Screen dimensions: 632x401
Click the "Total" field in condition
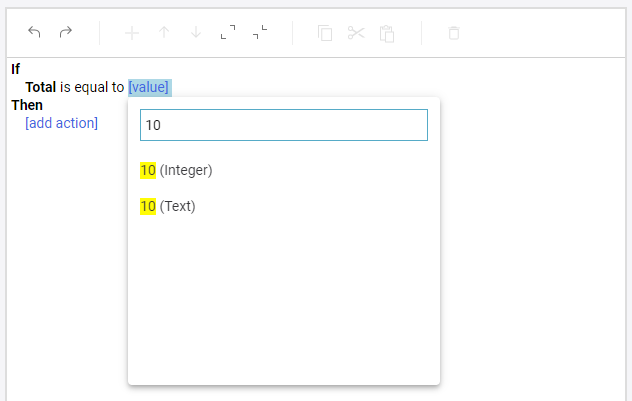40,87
